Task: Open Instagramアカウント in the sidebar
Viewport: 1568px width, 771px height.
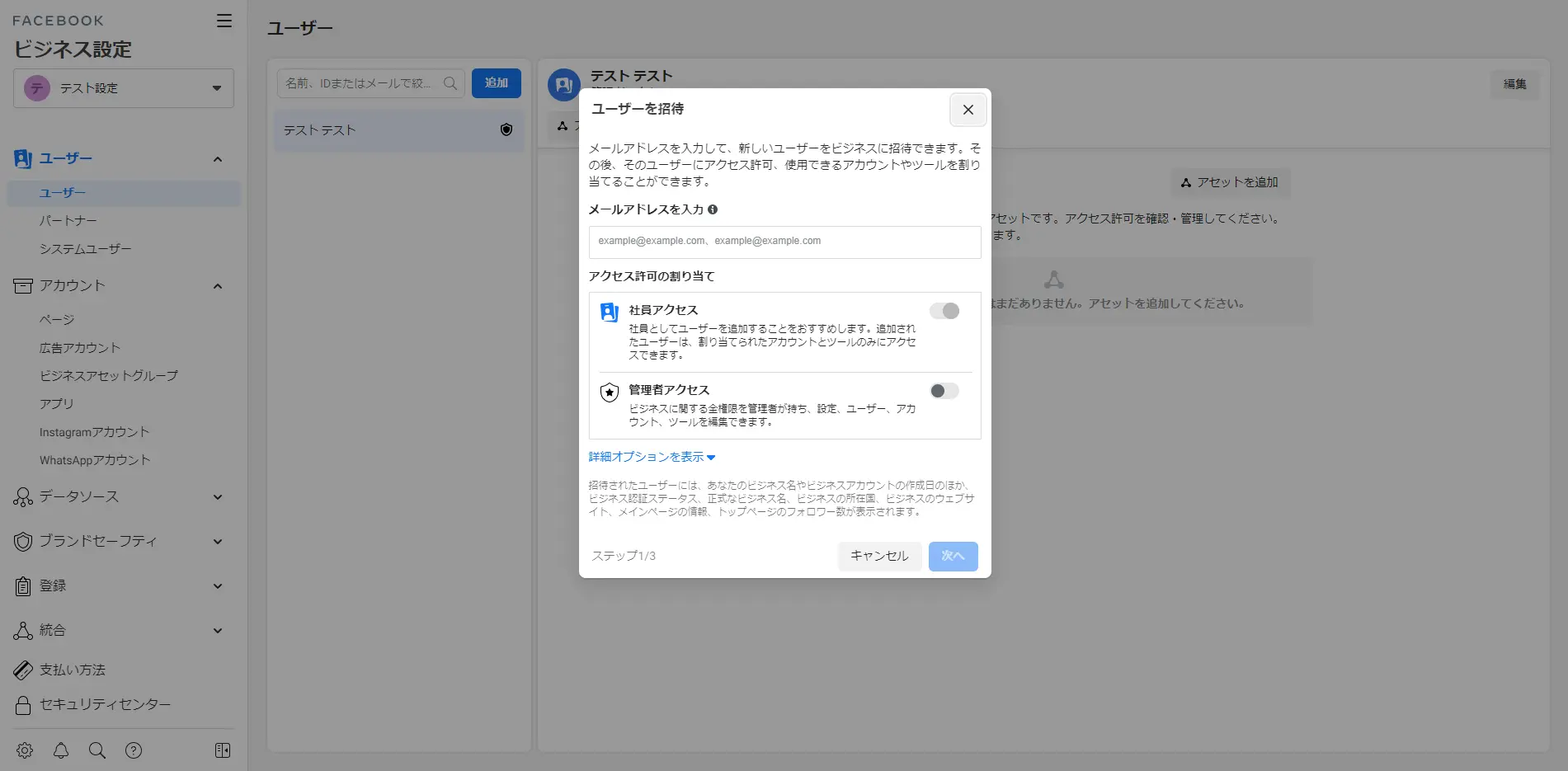Action: point(95,432)
